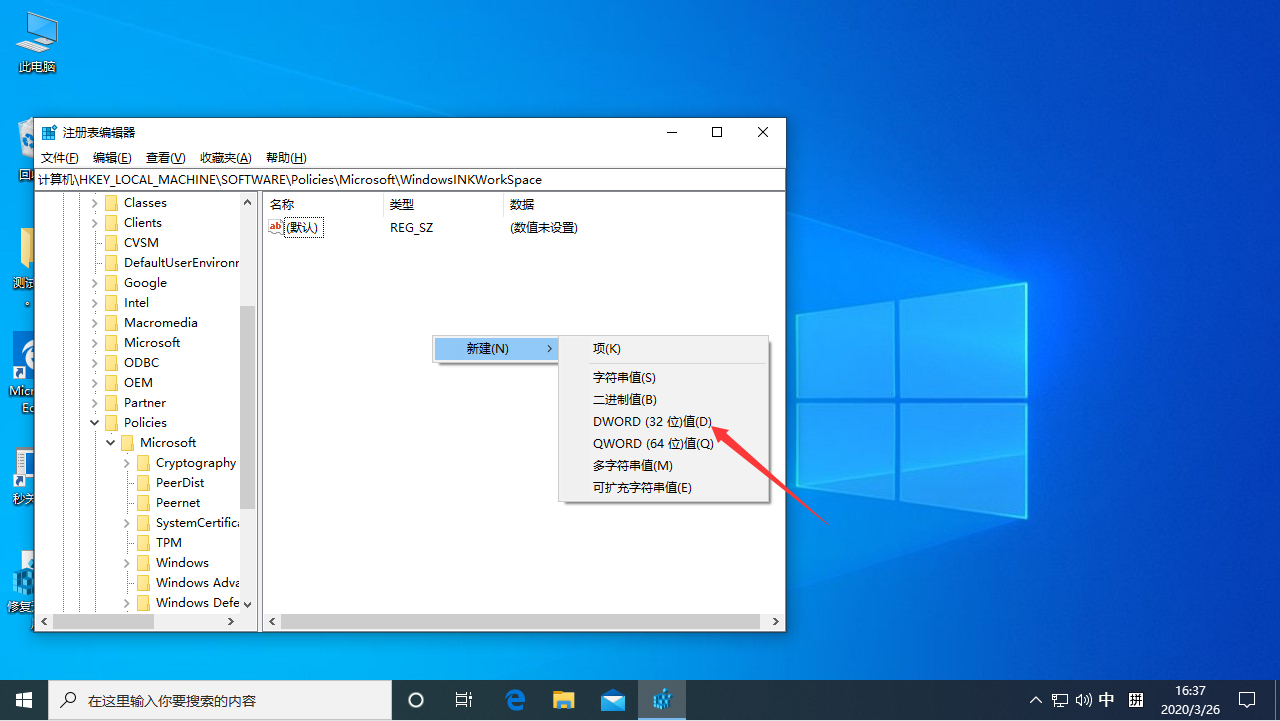Click the network icon in the system tray
The height and width of the screenshot is (721, 1280).
[1060, 700]
